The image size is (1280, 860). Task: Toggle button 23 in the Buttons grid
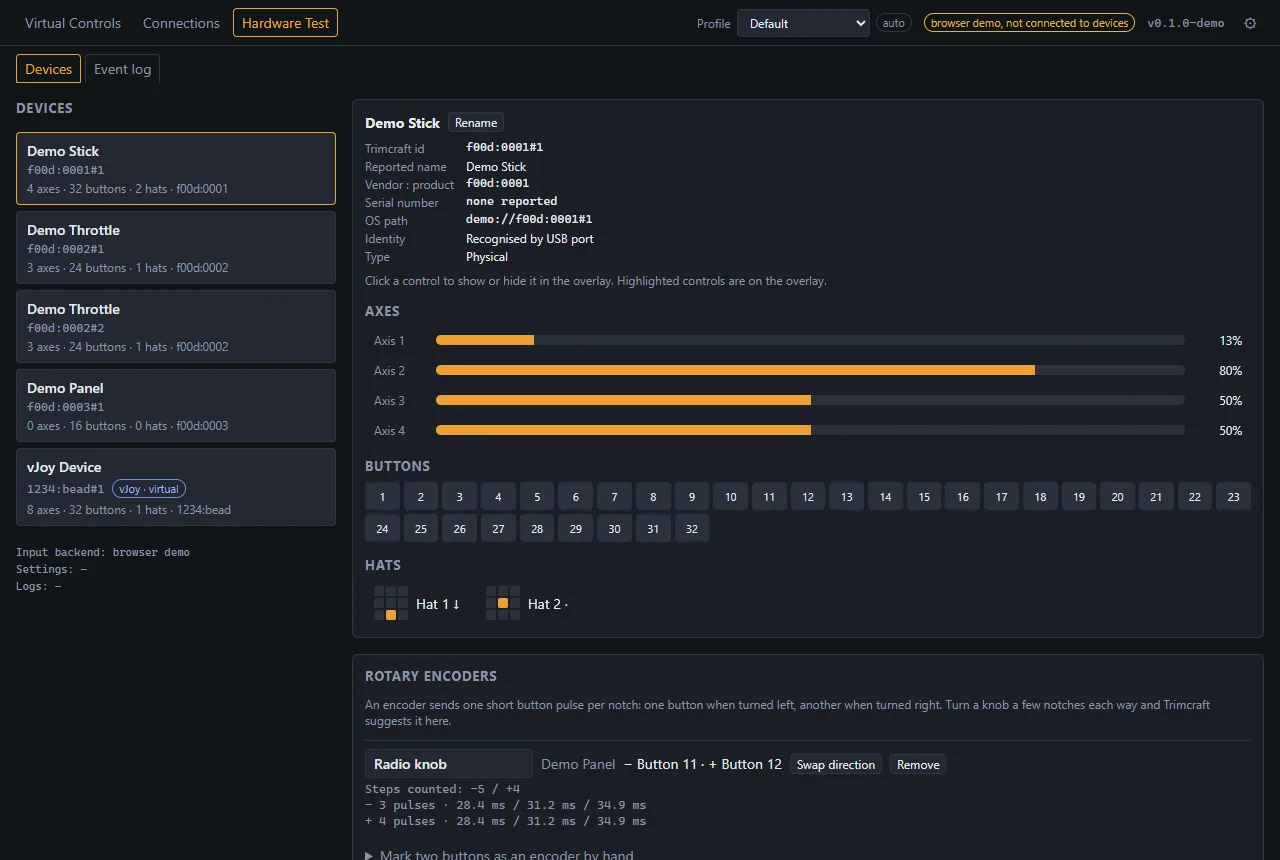tap(1234, 497)
